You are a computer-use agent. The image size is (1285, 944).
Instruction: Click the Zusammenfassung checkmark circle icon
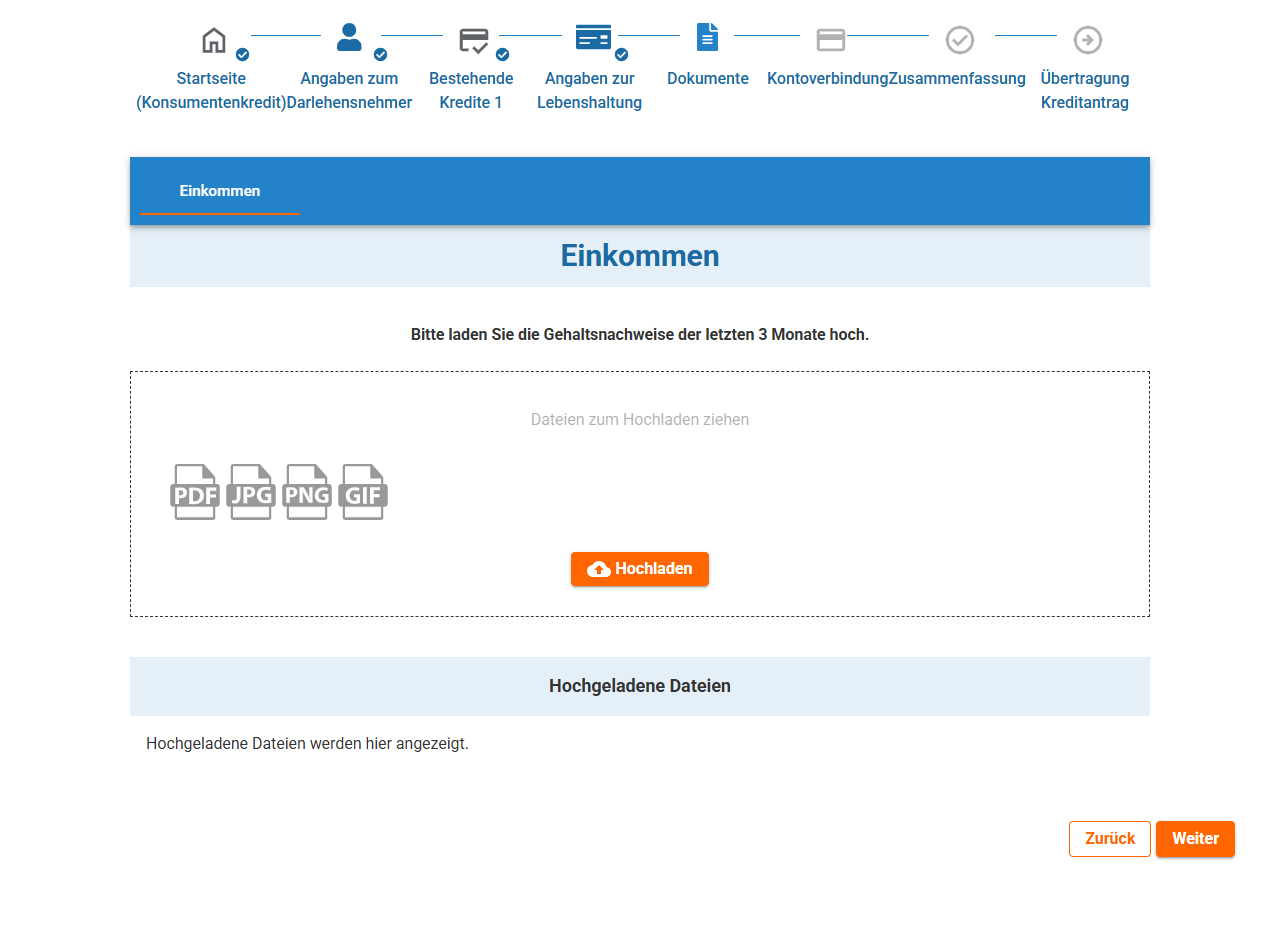pos(959,40)
